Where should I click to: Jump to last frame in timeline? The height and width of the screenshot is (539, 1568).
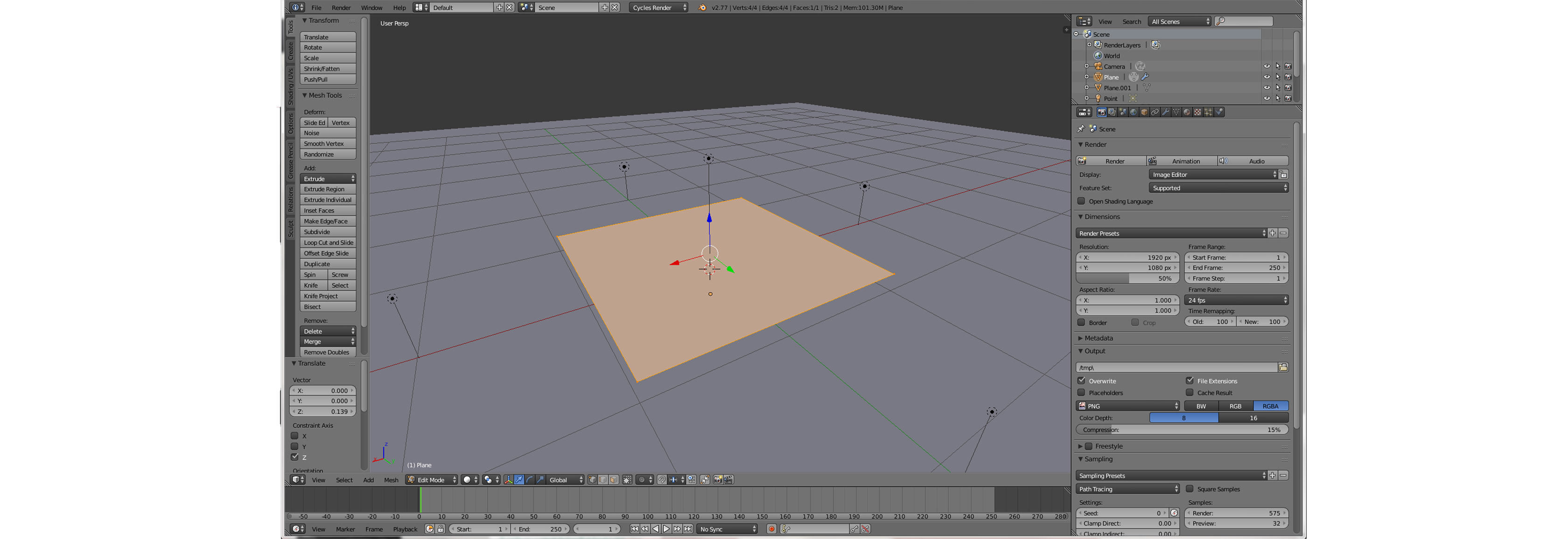[x=688, y=529]
